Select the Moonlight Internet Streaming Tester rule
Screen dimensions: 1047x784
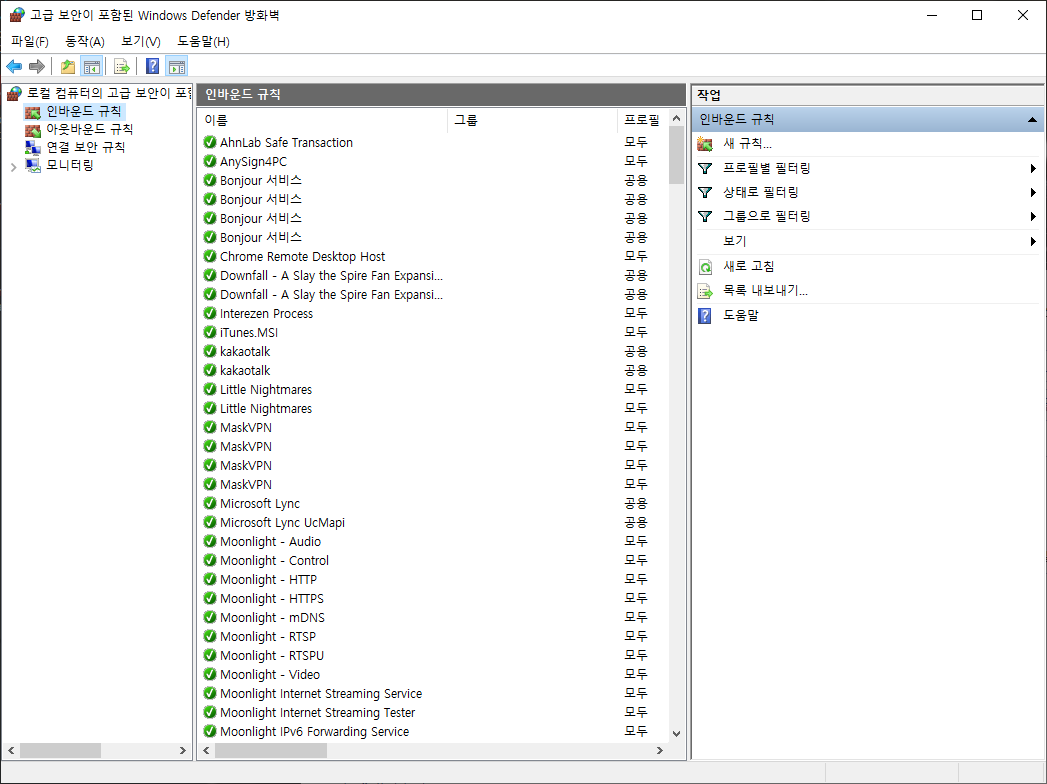coord(317,713)
